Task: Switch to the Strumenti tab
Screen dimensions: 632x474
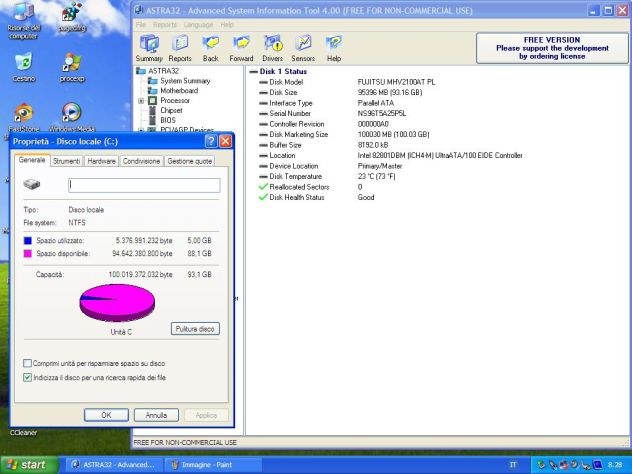Action: coord(67,161)
